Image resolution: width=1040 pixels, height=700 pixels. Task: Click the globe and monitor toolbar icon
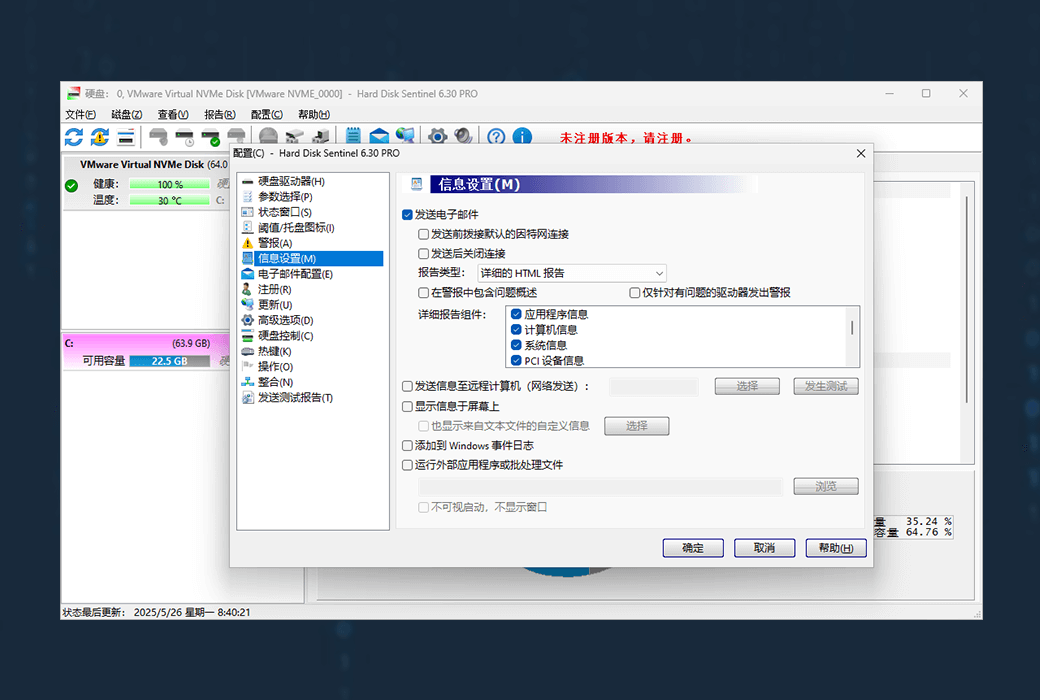coord(405,136)
